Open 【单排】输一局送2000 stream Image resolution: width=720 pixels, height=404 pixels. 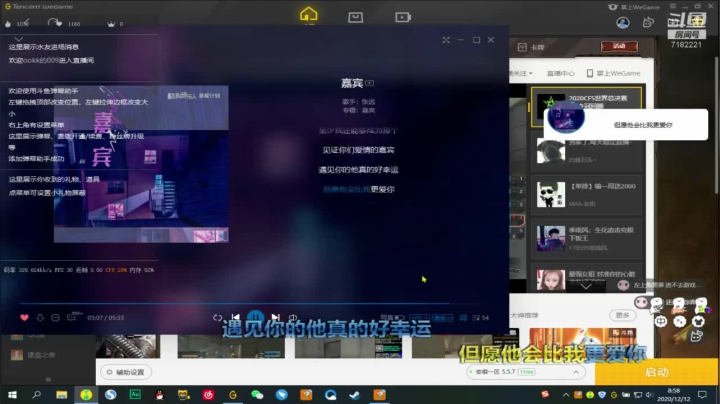(x=586, y=194)
